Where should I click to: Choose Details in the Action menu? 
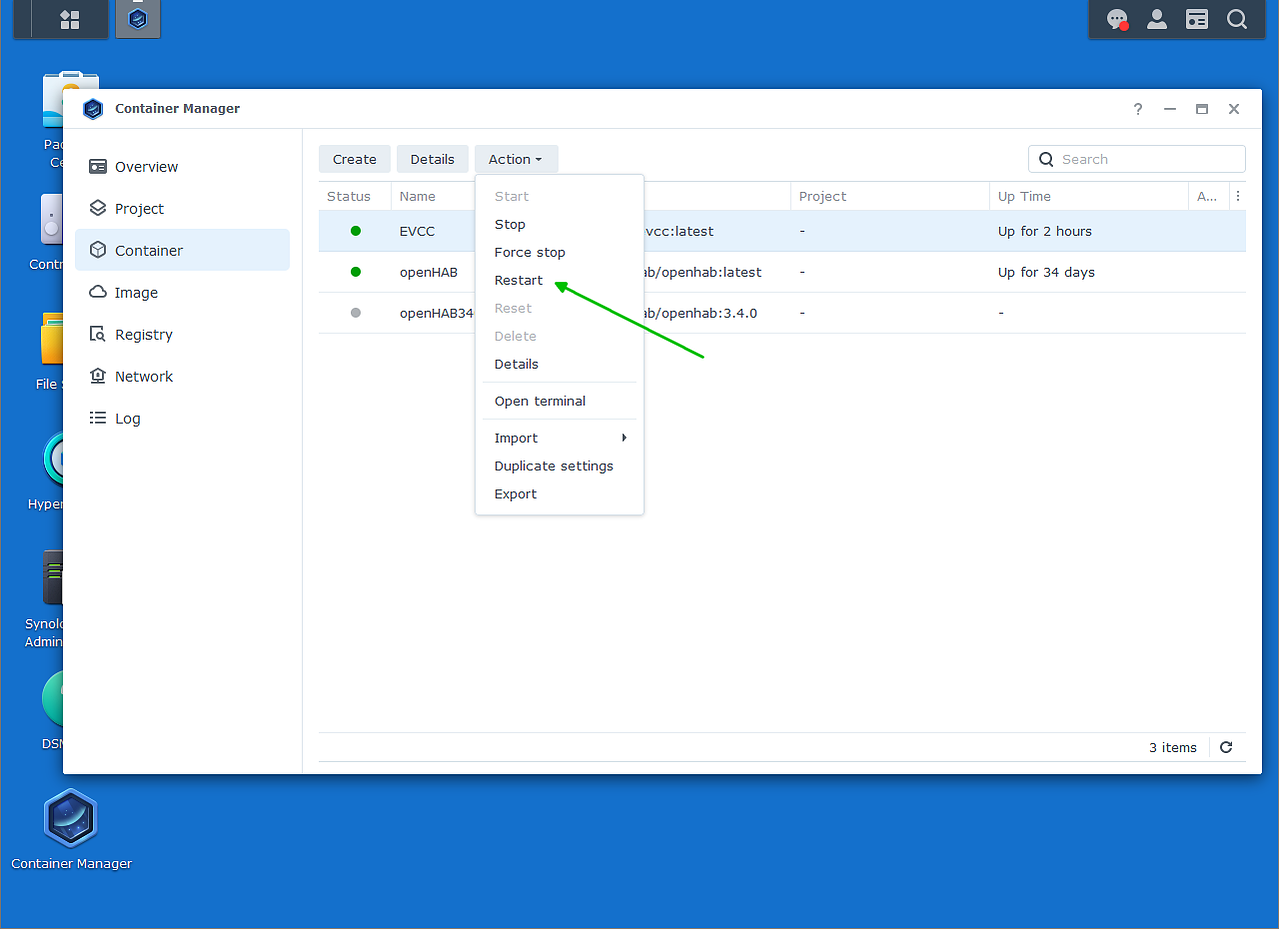559,365
